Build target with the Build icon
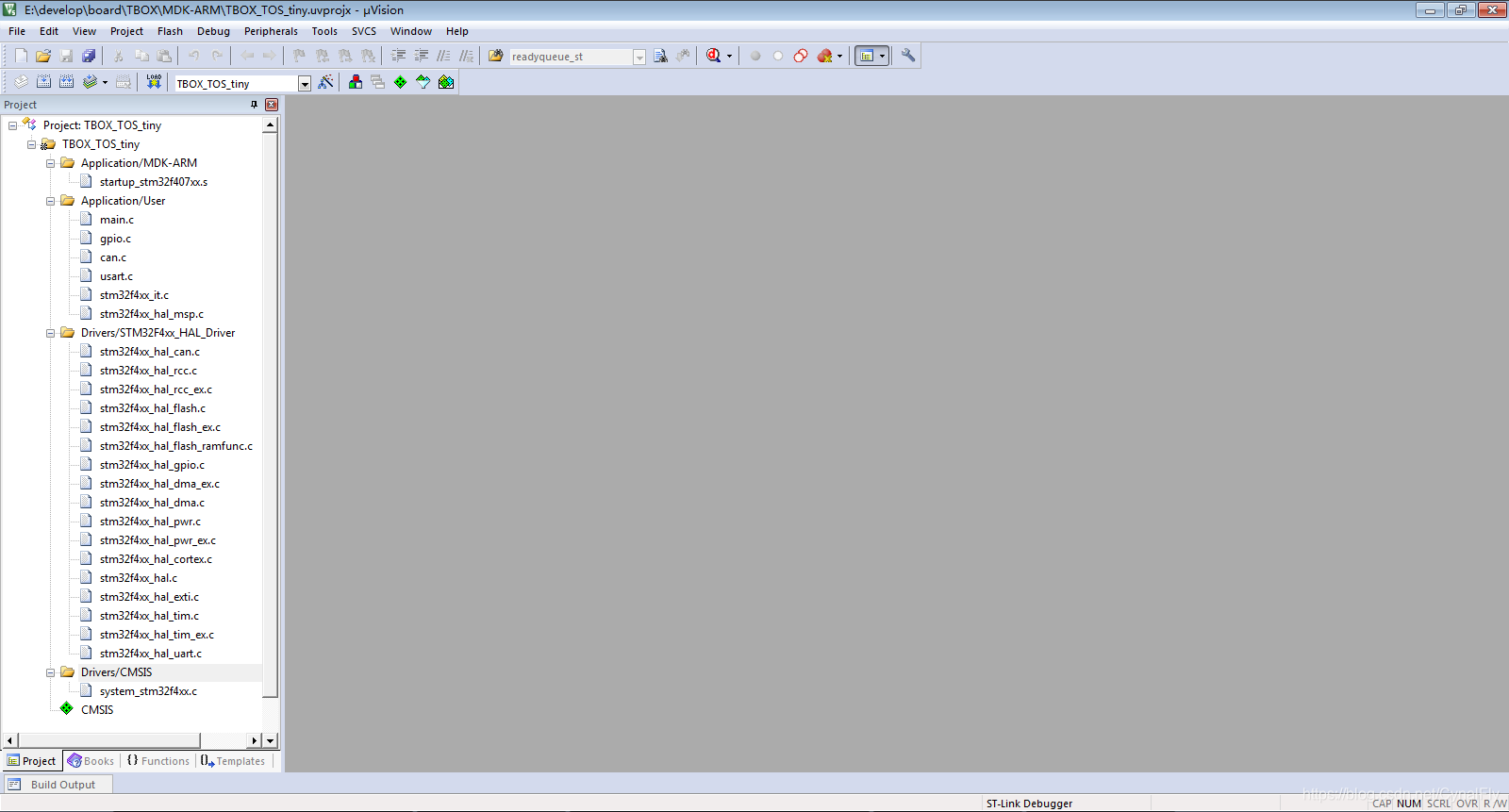Image resolution: width=1509 pixels, height=812 pixels. (43, 82)
